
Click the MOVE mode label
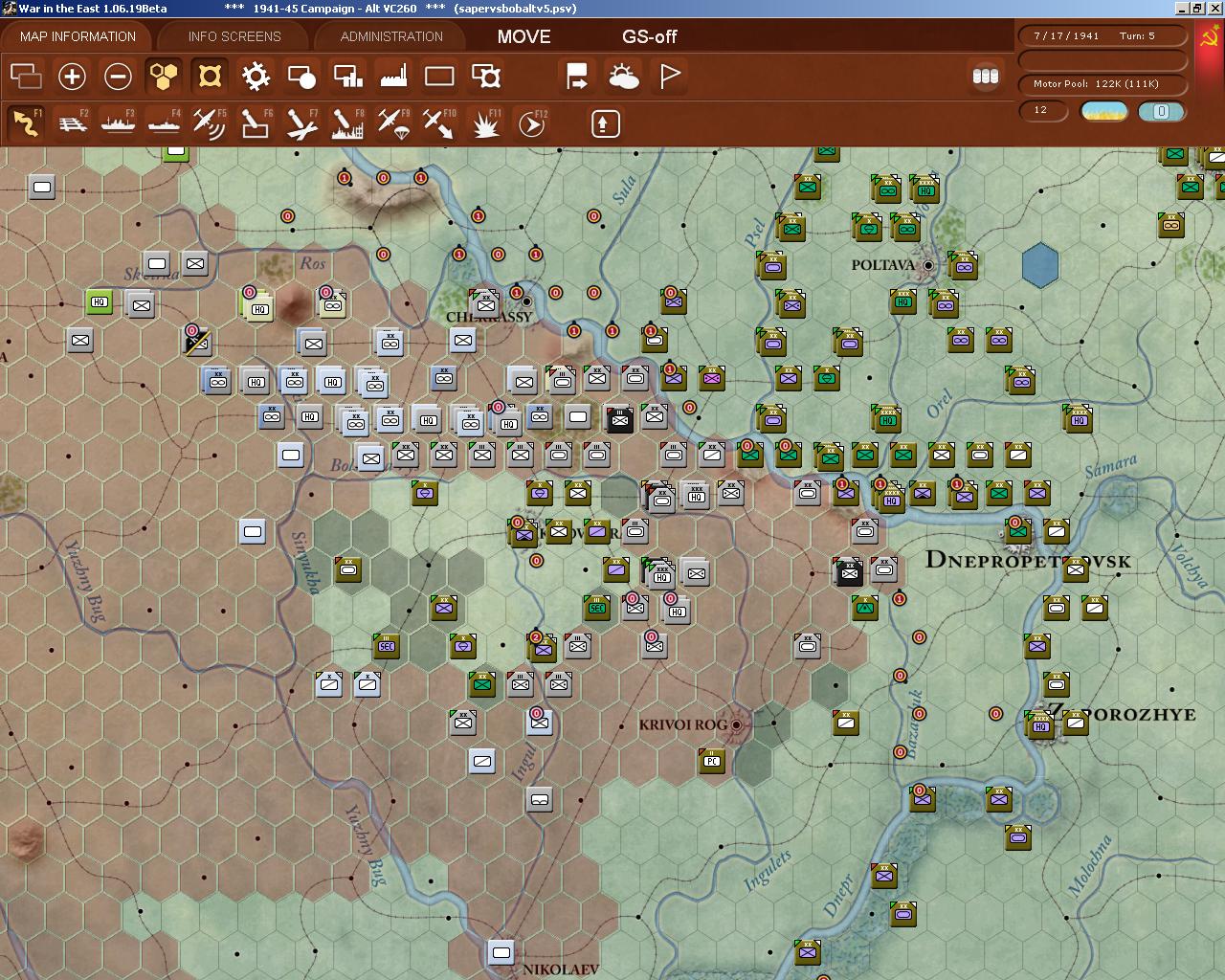(523, 36)
